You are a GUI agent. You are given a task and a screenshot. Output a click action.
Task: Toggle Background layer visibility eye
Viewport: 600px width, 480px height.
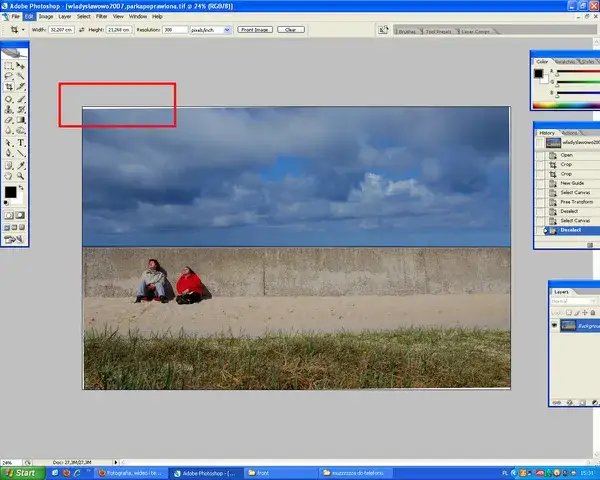click(x=554, y=325)
